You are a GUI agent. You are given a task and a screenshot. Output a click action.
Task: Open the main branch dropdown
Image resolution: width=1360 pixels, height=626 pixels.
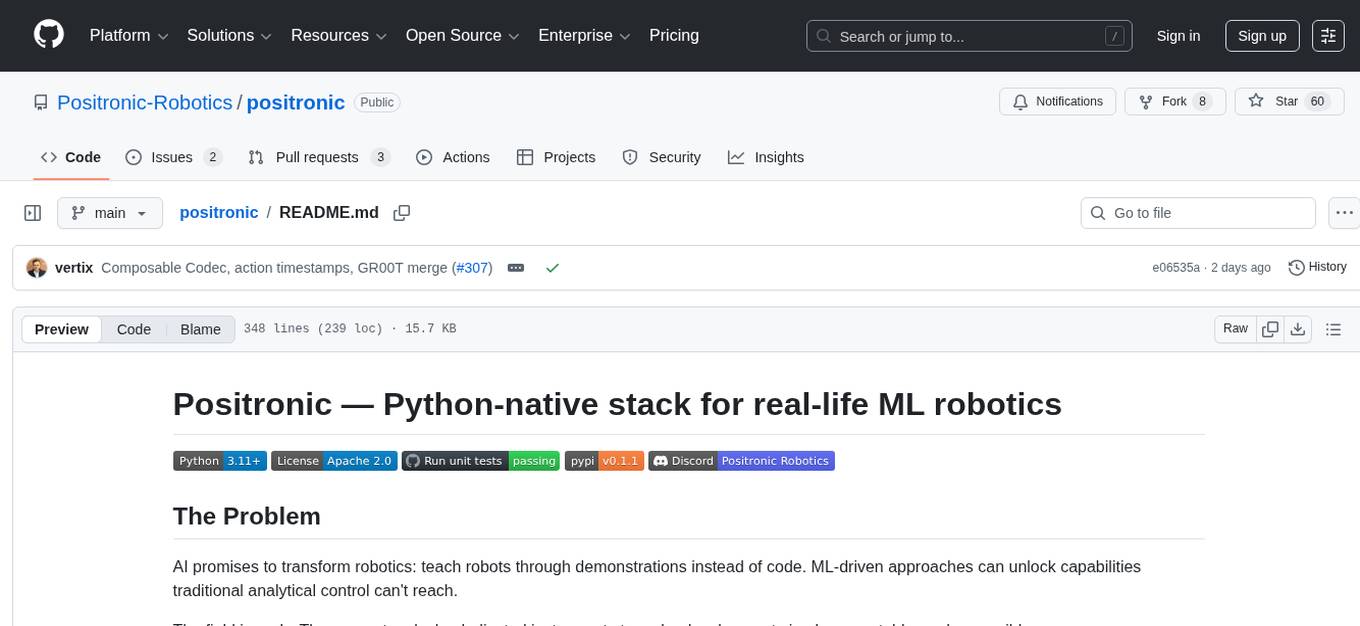click(109, 213)
